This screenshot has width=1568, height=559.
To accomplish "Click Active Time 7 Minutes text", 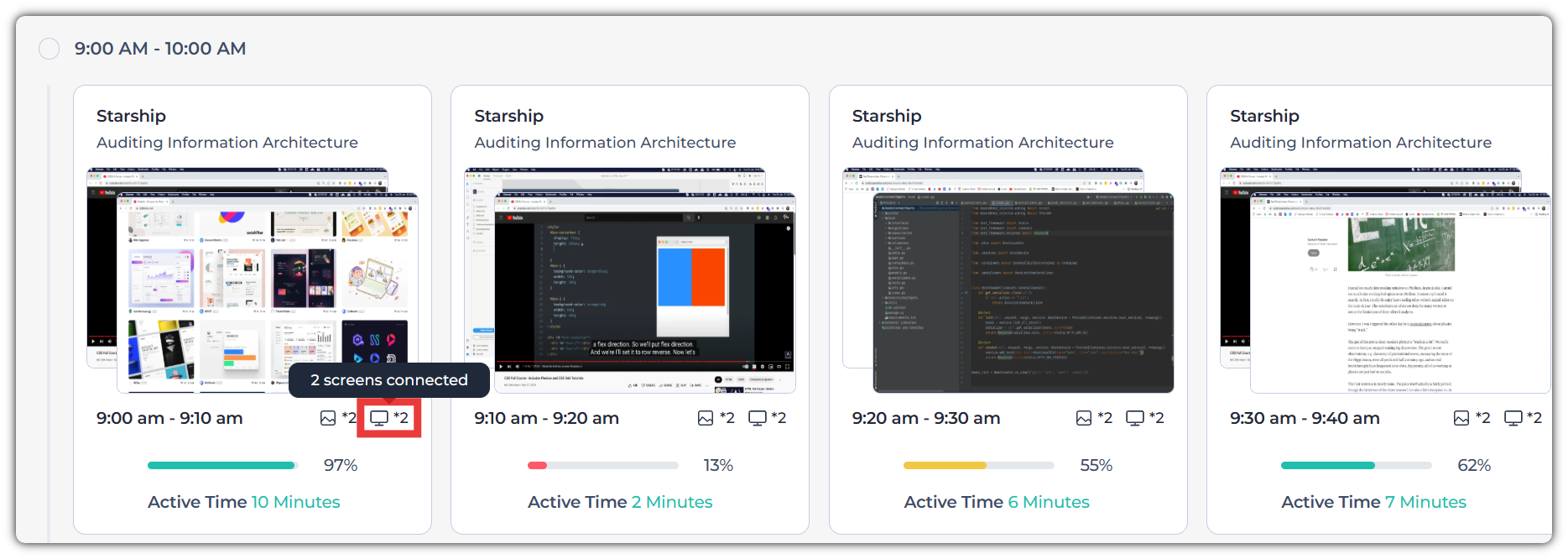I will tap(1373, 502).
